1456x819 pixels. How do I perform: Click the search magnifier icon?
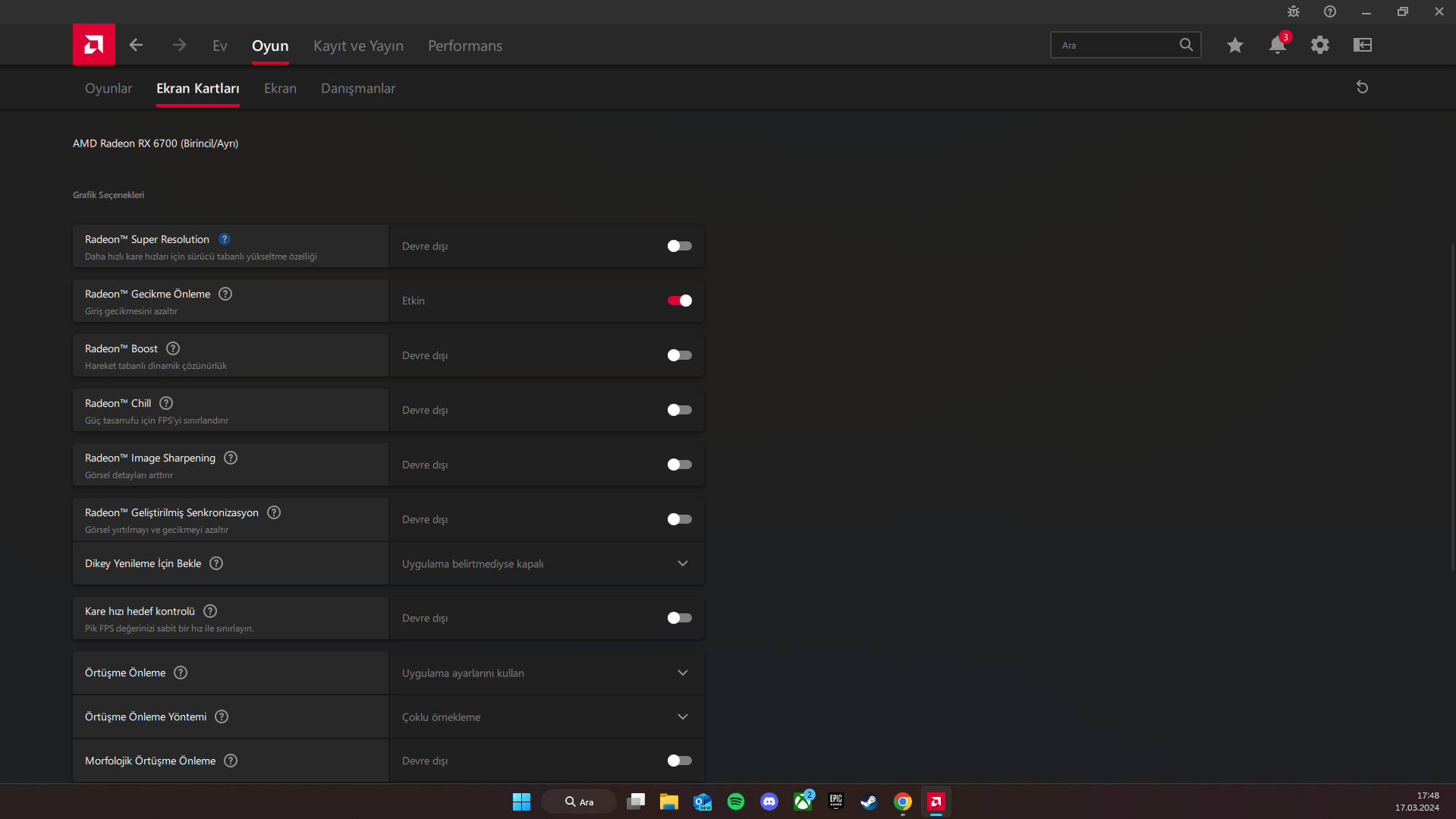coord(1186,45)
